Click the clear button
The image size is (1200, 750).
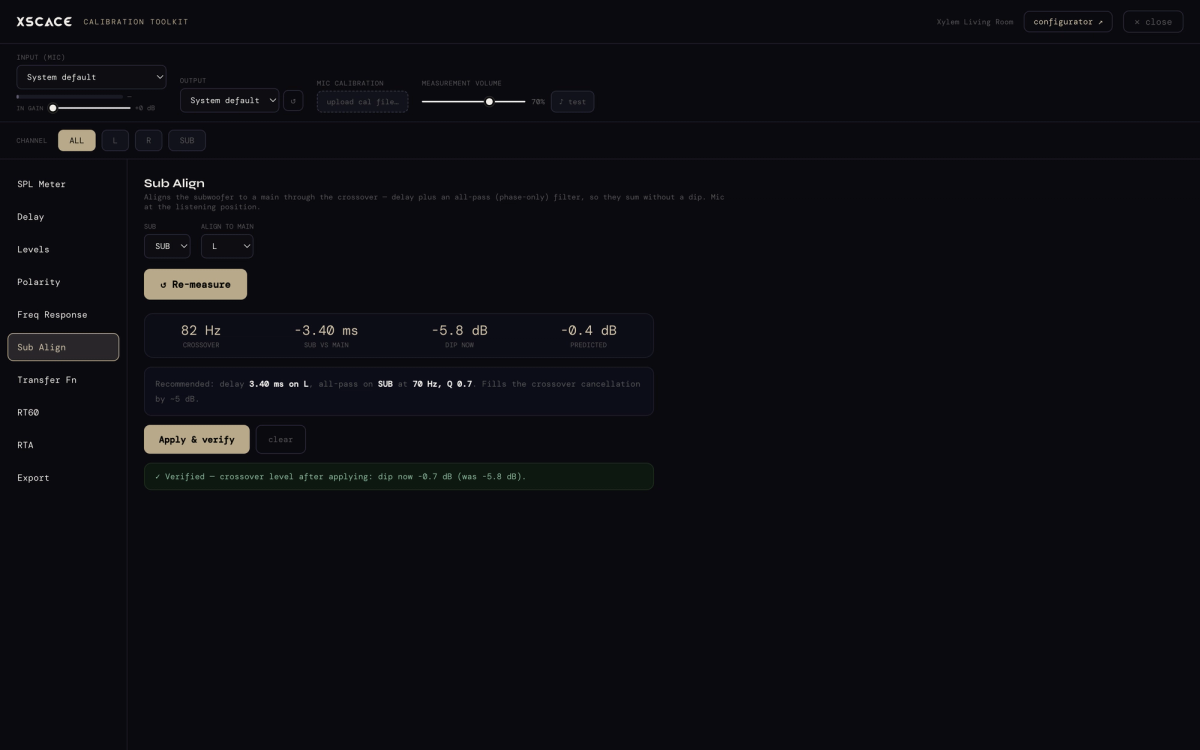pos(281,439)
